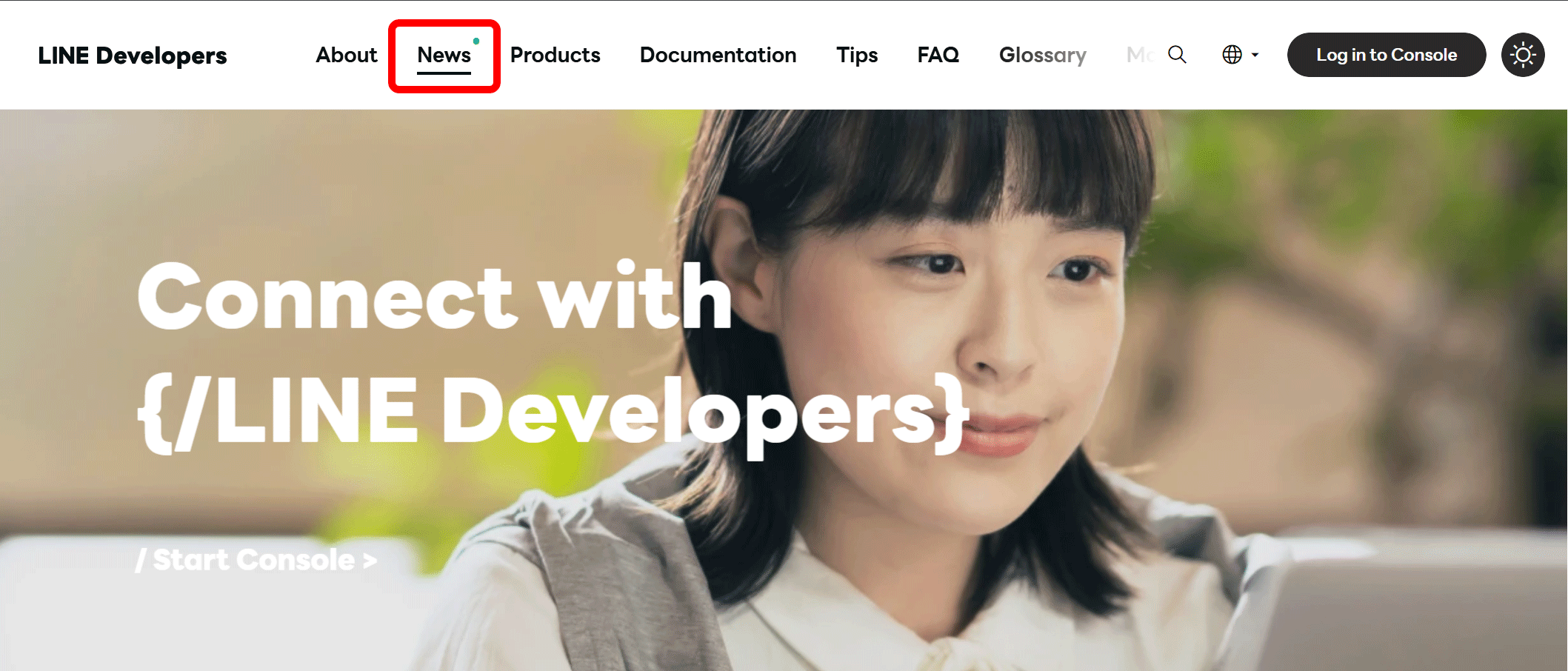Click the green notification dot on News

coord(476,41)
